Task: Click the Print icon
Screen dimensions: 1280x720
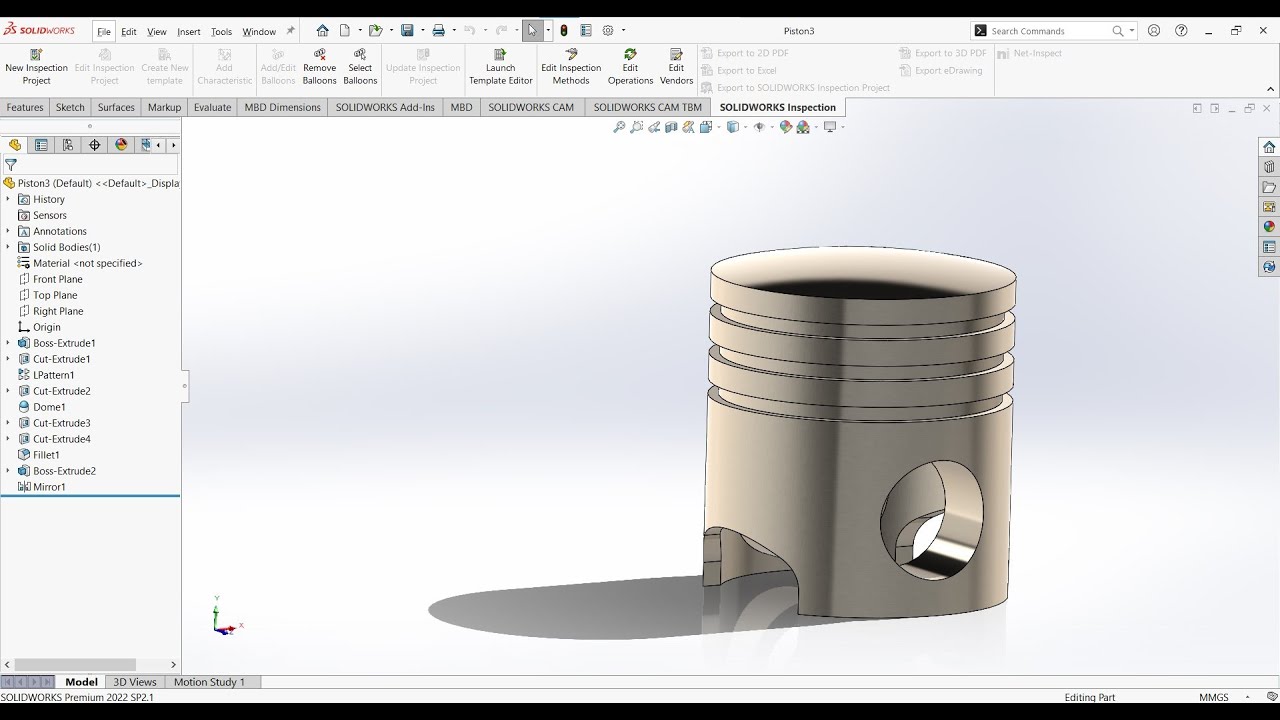Action: [x=438, y=31]
